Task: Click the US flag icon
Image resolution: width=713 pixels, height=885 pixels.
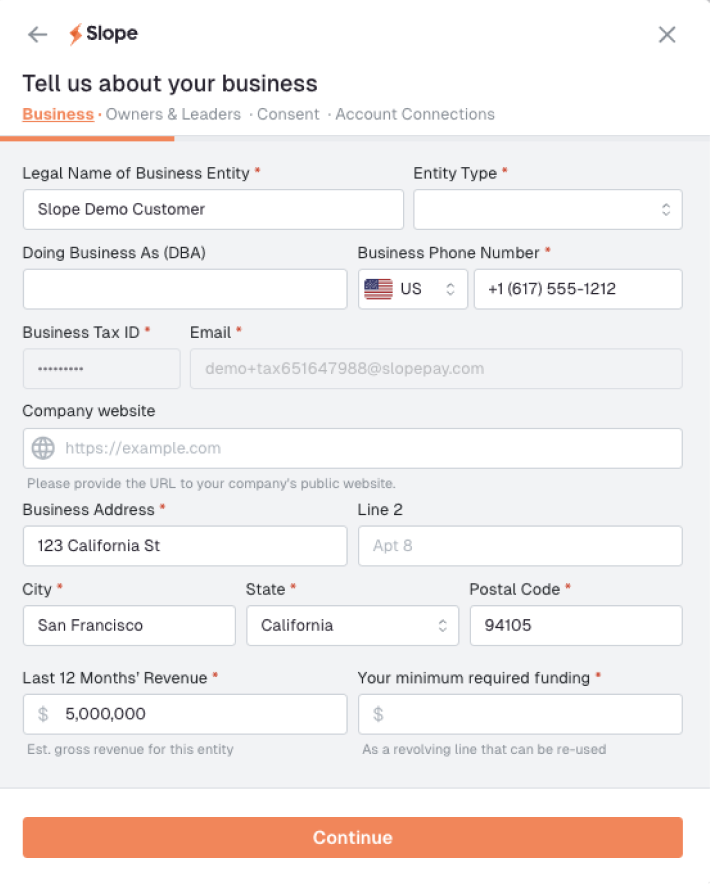Action: point(378,289)
